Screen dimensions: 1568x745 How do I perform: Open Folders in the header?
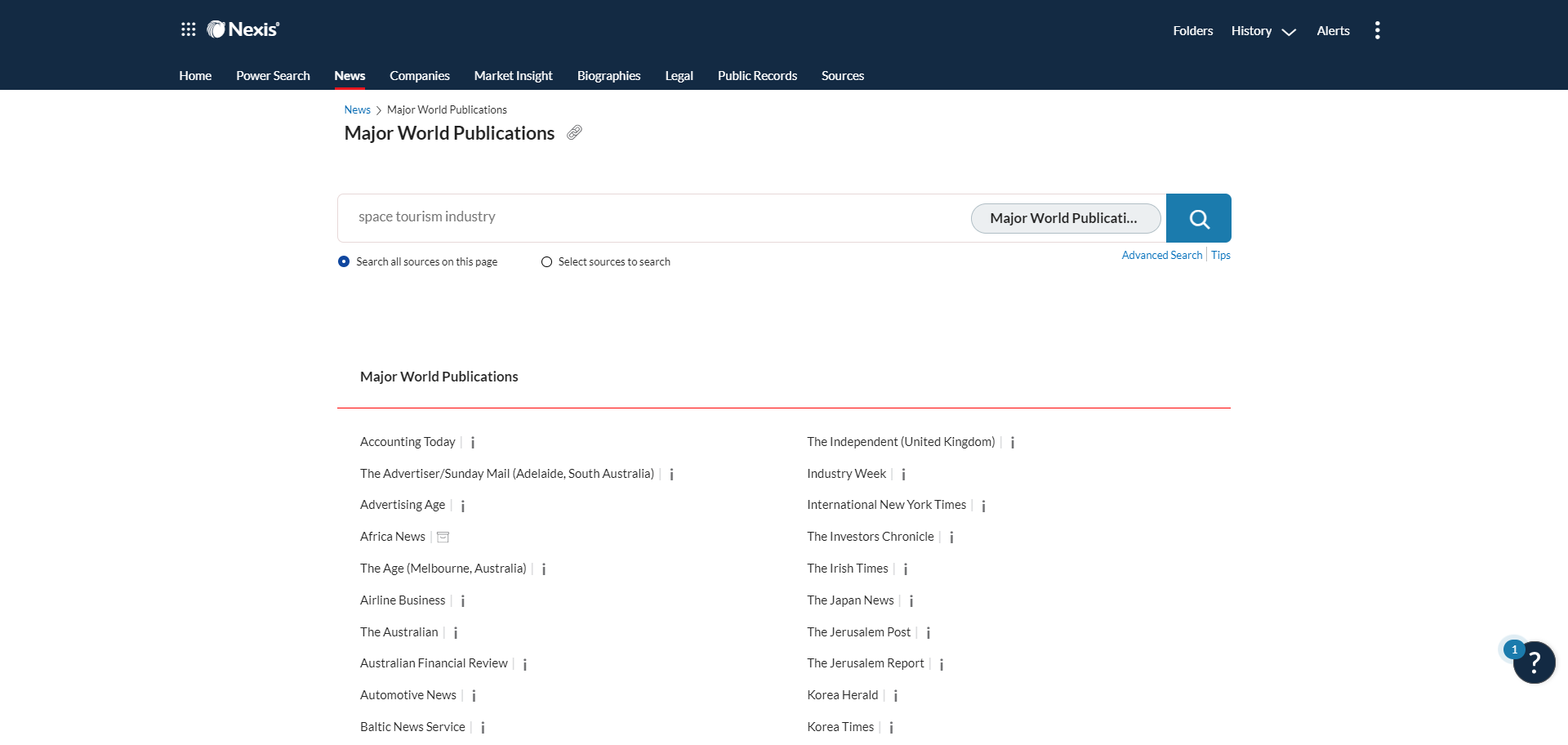(x=1192, y=31)
